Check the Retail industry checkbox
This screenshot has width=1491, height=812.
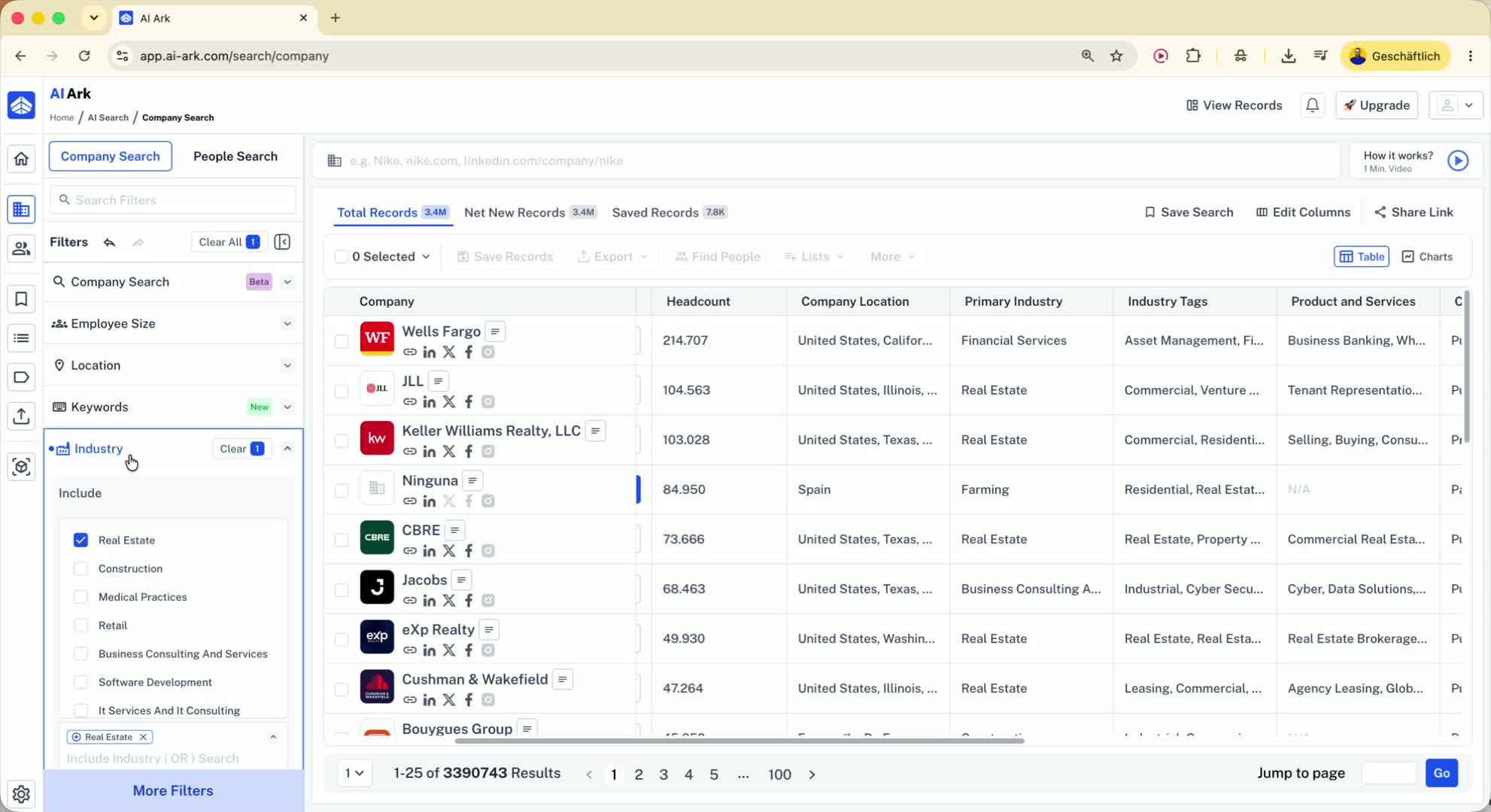pyautogui.click(x=80, y=626)
